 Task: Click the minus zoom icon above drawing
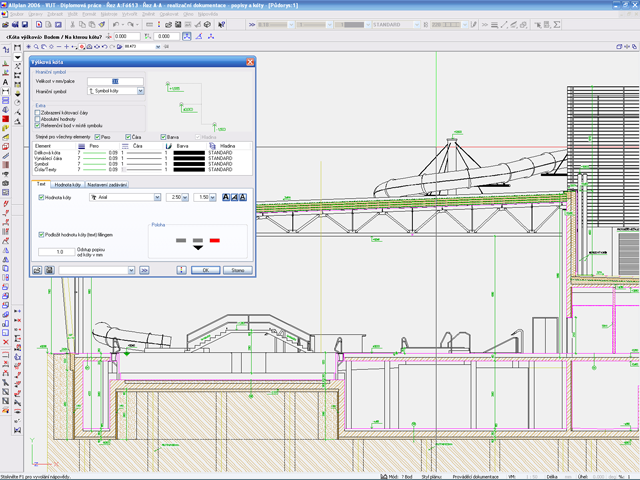click(x=59, y=47)
